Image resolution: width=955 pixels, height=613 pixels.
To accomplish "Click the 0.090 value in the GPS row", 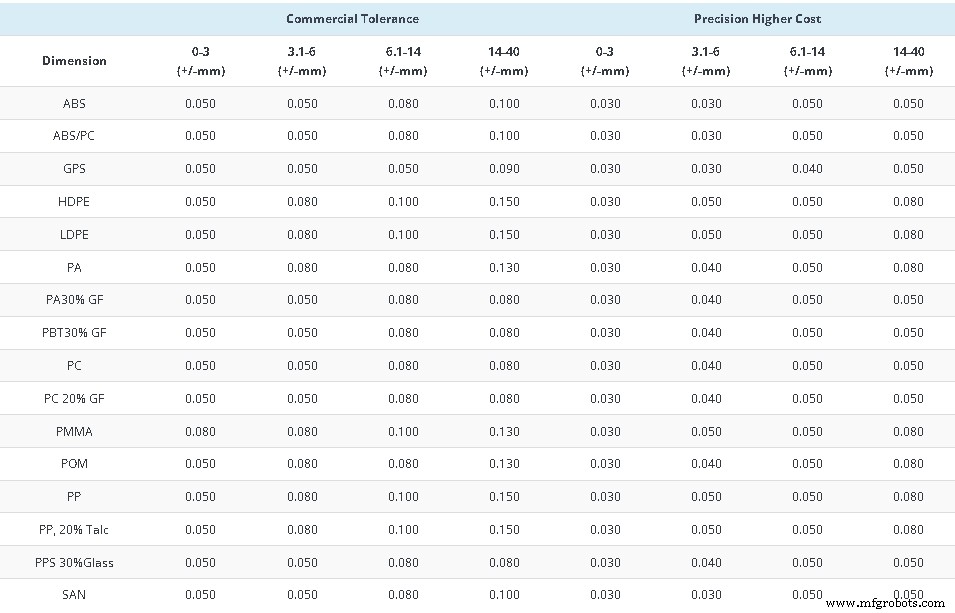I will point(504,168).
